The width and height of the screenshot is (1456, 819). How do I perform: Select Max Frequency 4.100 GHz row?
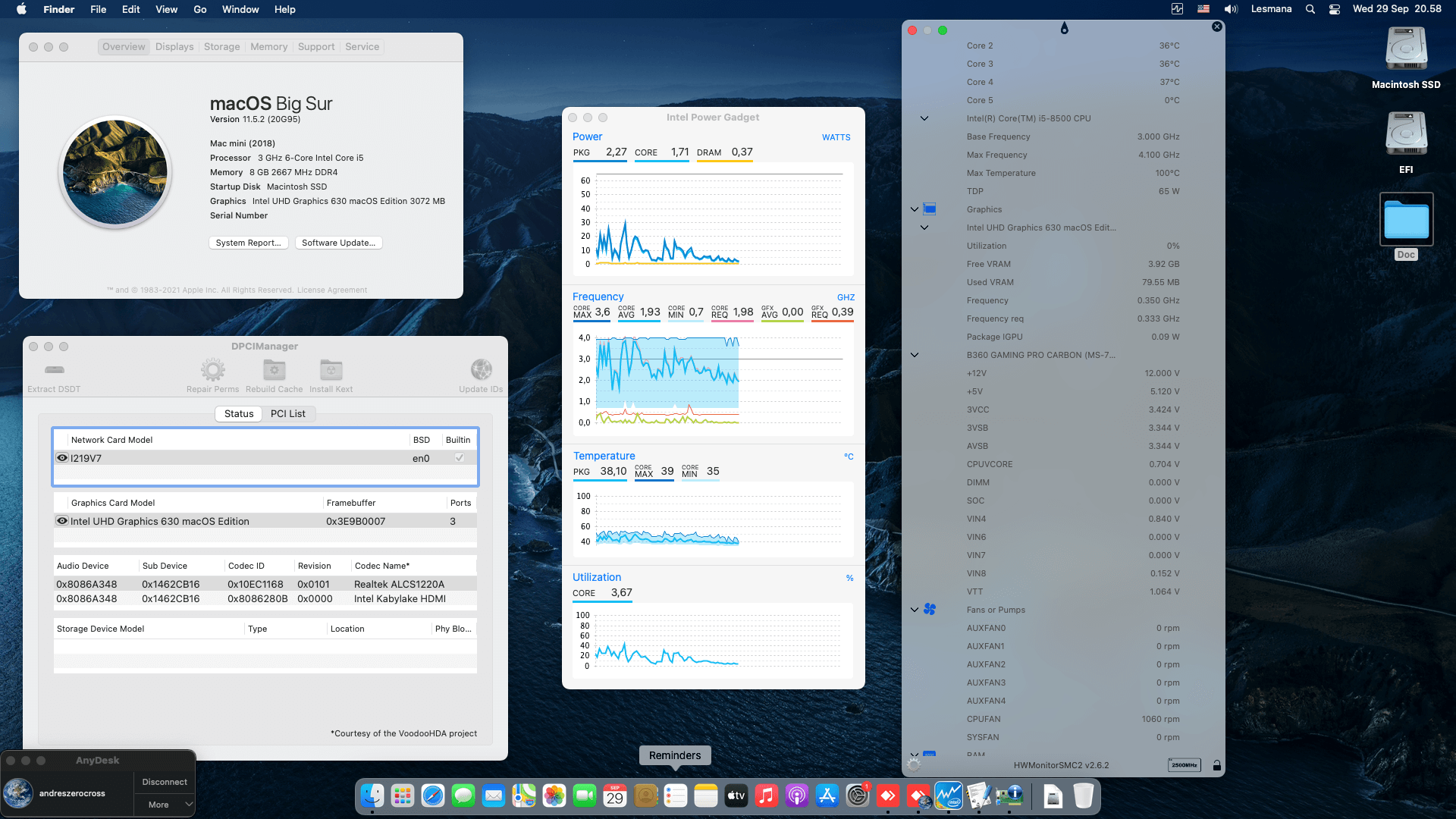point(1072,155)
